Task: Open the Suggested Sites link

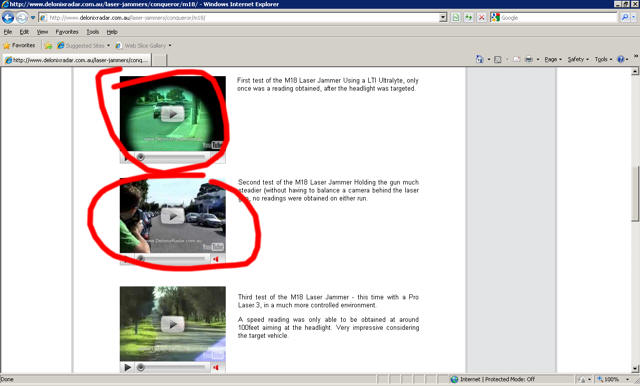Action: [x=84, y=46]
